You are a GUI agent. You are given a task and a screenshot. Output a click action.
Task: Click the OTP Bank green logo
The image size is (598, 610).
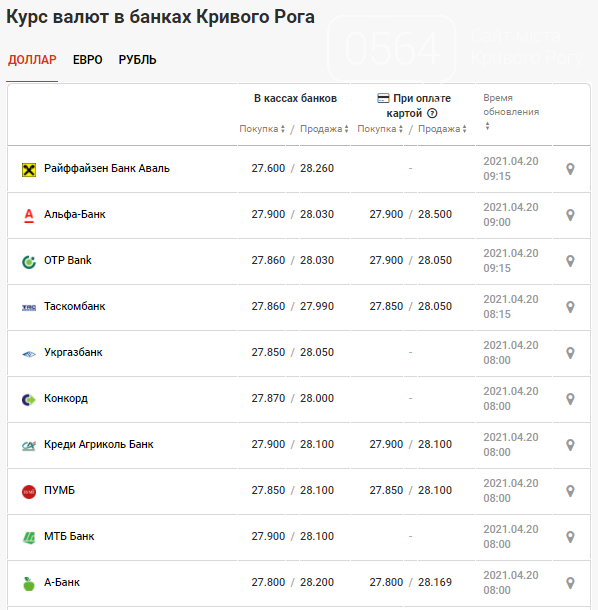coord(29,262)
